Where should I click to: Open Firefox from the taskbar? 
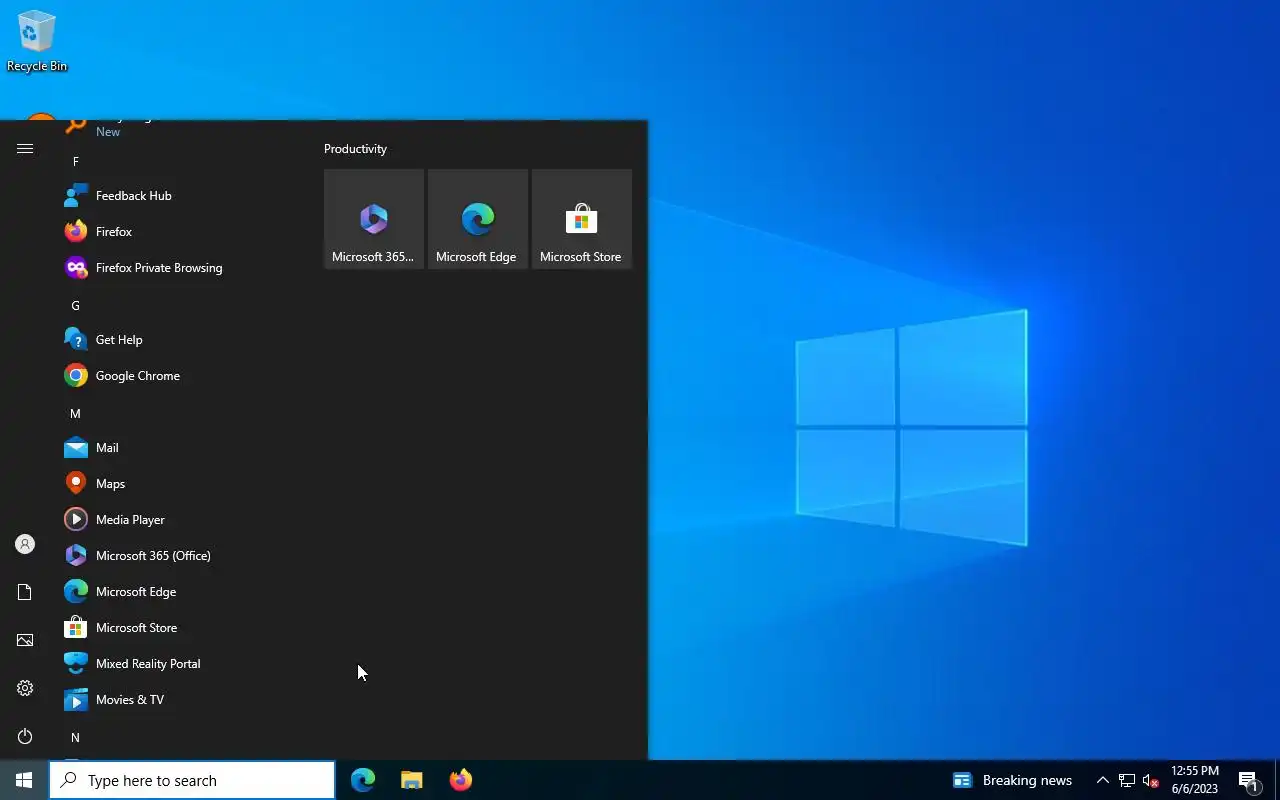(460, 780)
